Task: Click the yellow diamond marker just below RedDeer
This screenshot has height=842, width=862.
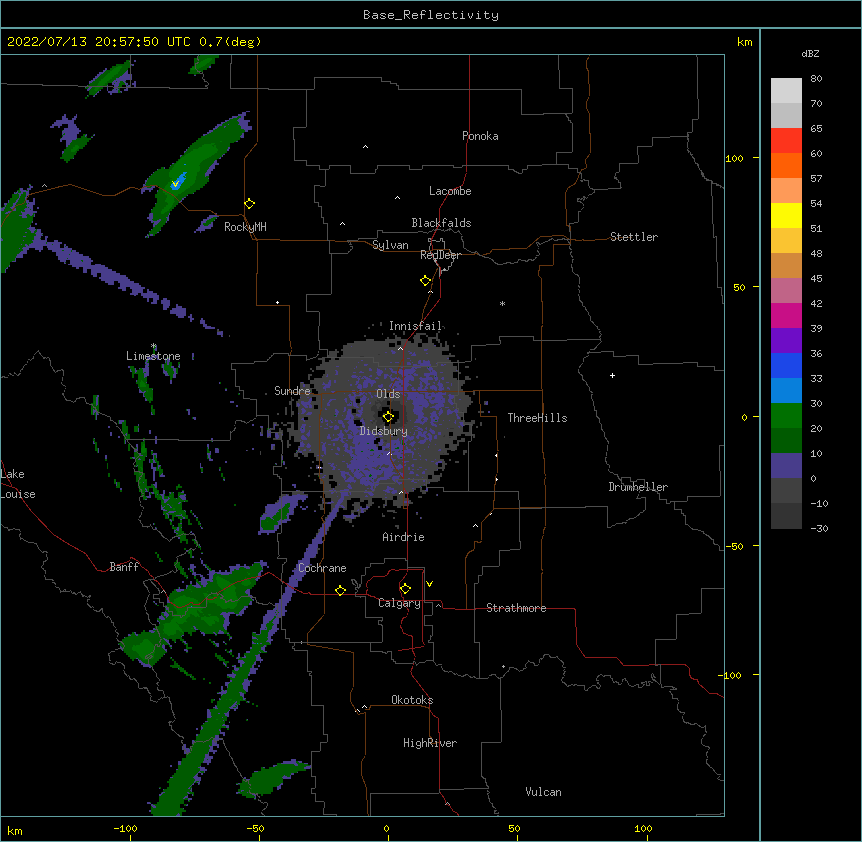Action: [x=426, y=281]
